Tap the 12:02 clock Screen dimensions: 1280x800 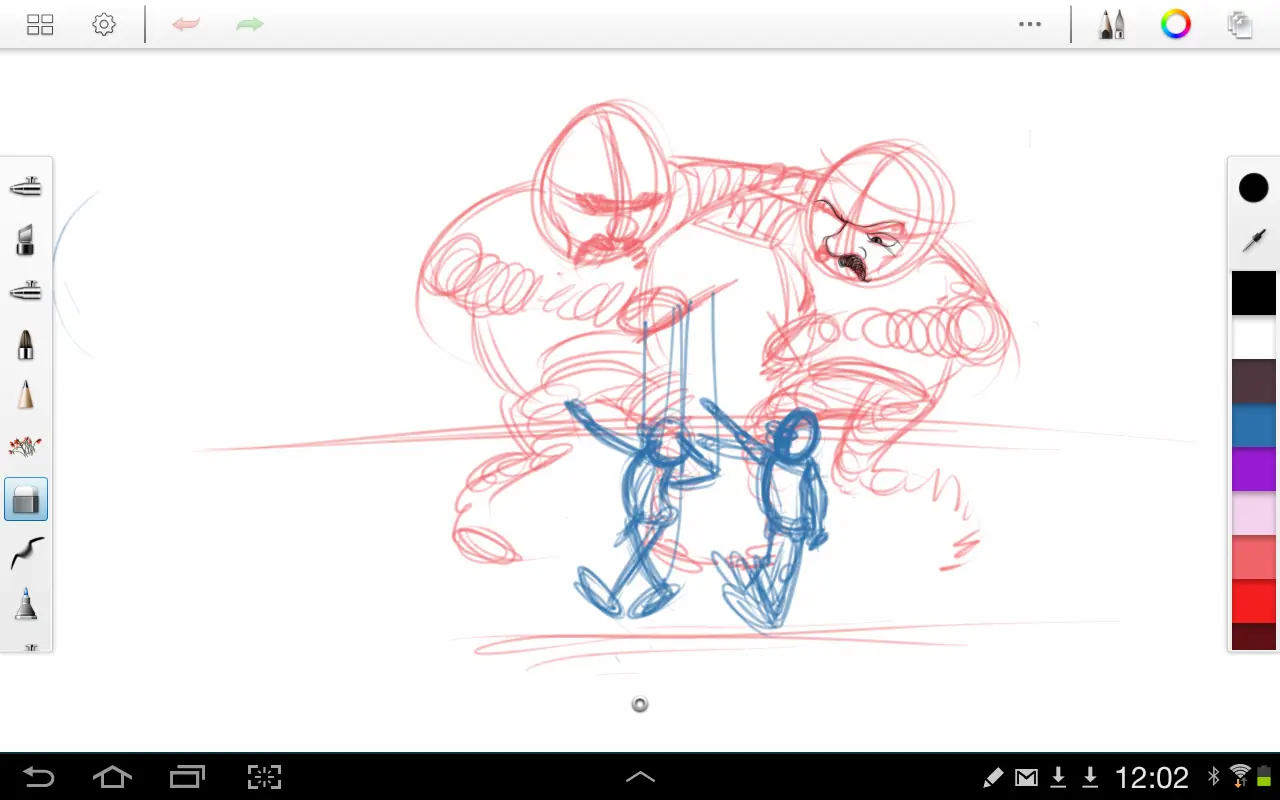[x=1151, y=777]
